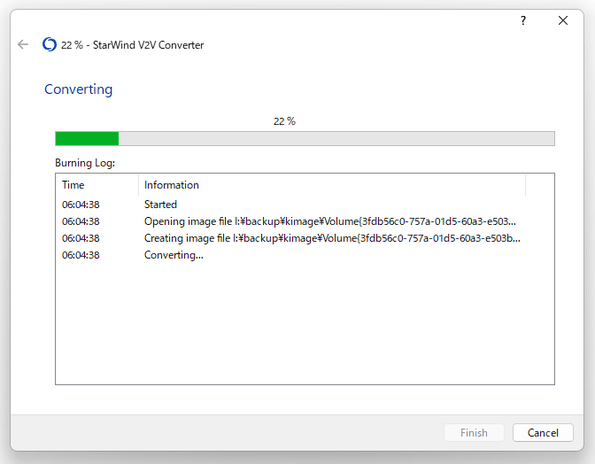Click the empty area of the log list
The height and width of the screenshot is (464, 595).
tap(305, 322)
